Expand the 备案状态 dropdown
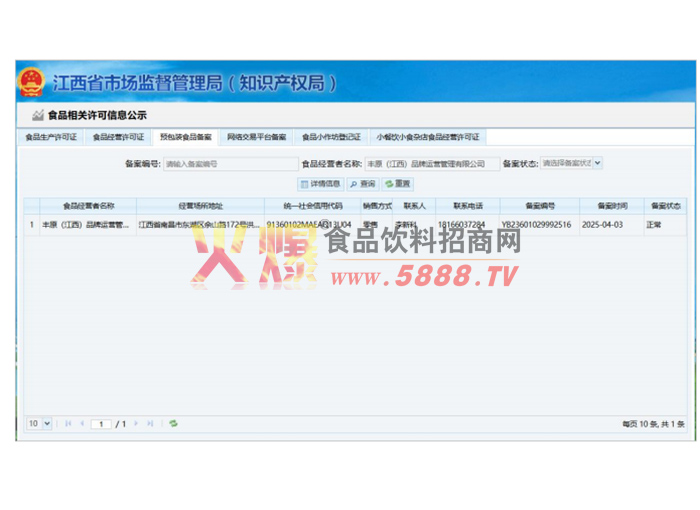 571,163
